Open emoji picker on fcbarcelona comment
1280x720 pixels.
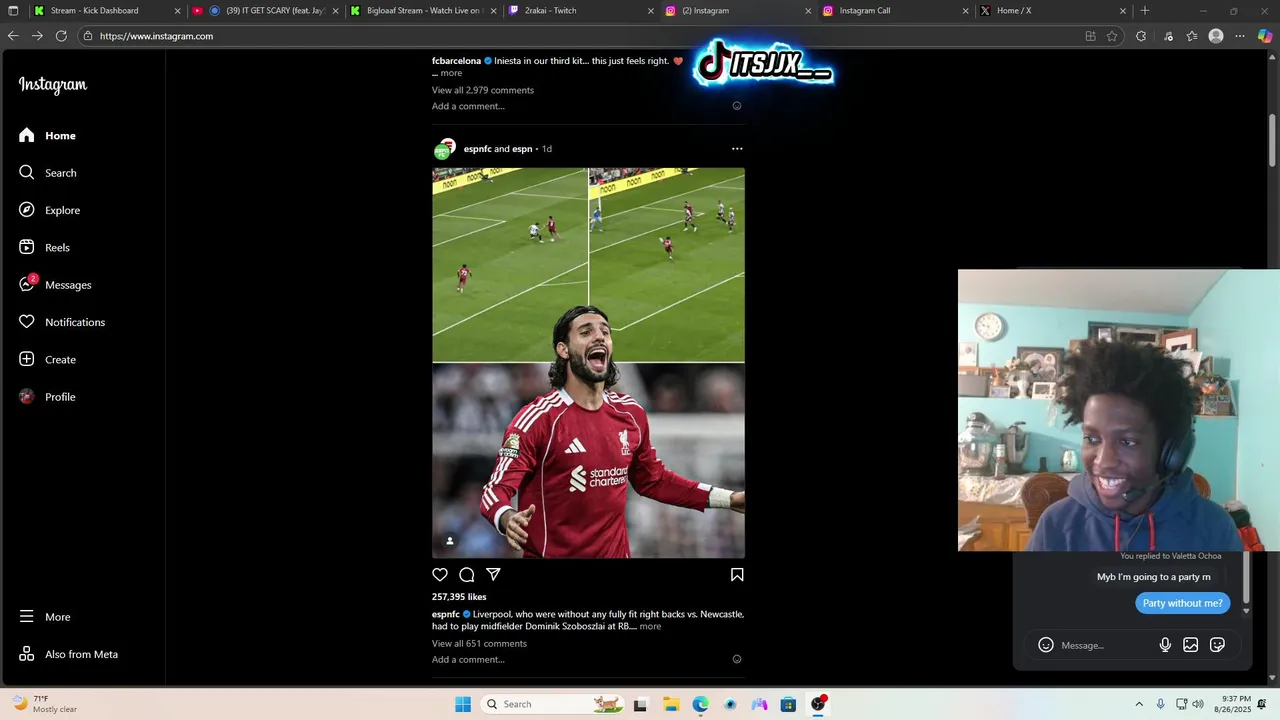pyautogui.click(x=737, y=106)
